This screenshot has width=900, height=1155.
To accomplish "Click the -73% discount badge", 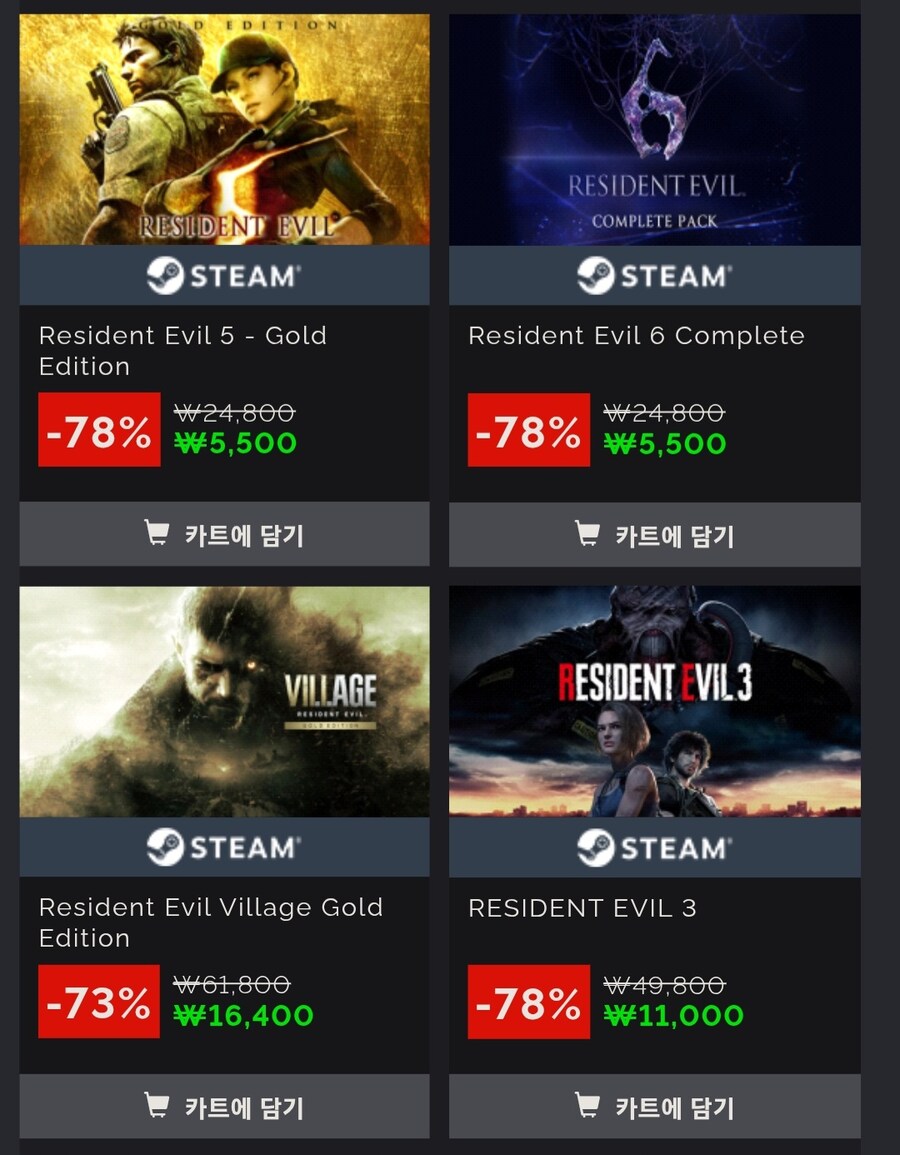I will click(99, 1002).
